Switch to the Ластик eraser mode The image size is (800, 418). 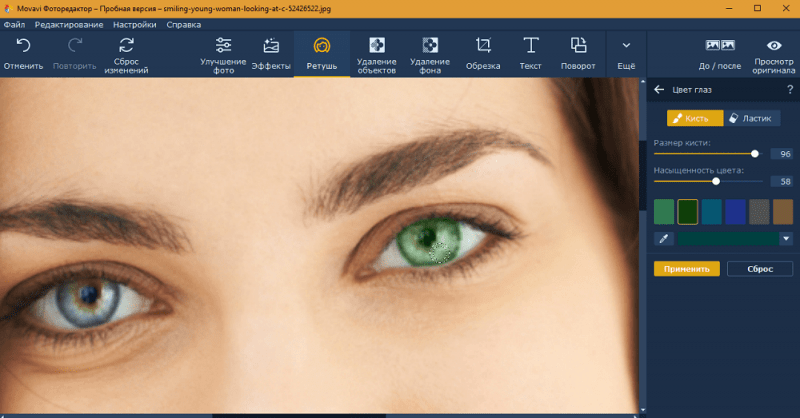pyautogui.click(x=751, y=118)
